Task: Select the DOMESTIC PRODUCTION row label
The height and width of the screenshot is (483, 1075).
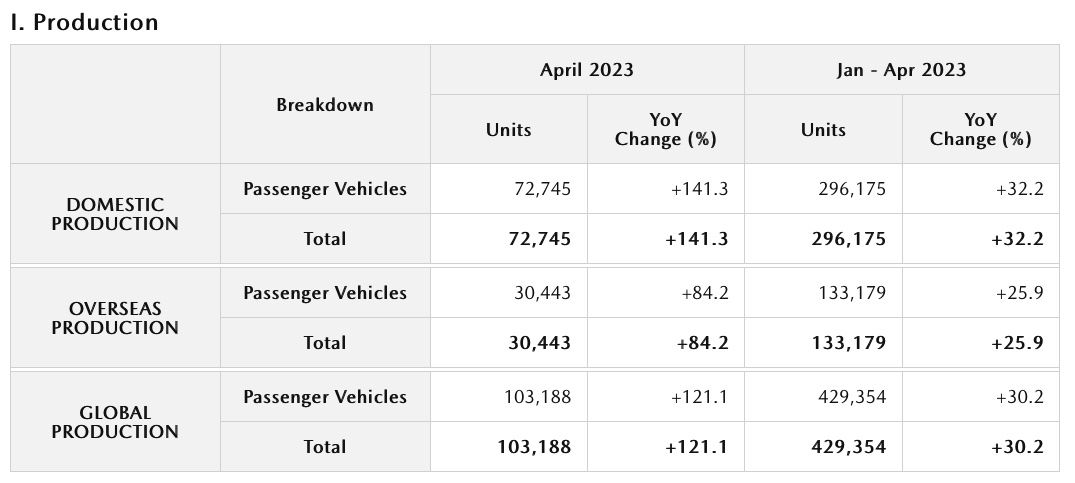Action: pyautogui.click(x=115, y=214)
